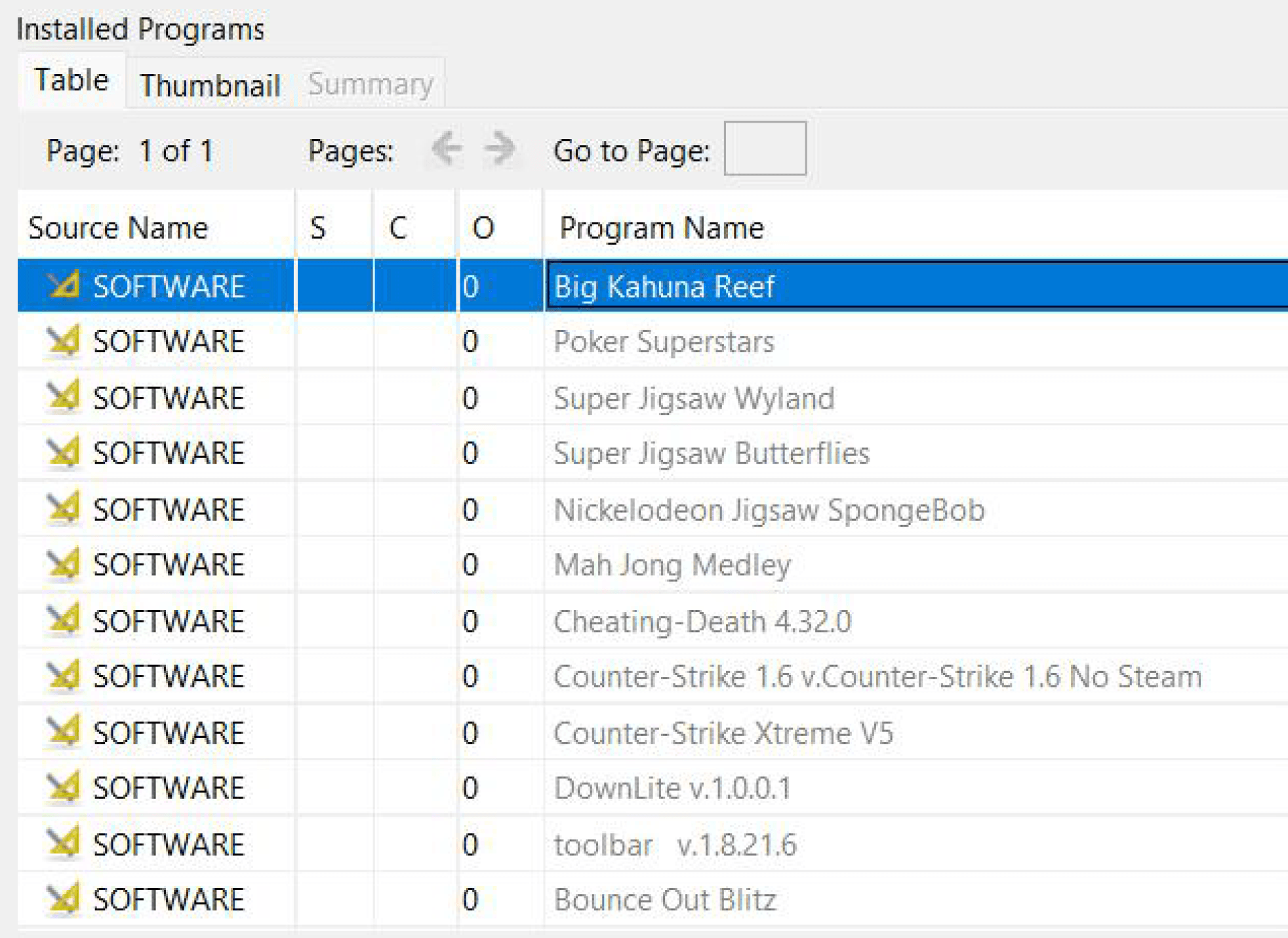This screenshot has width=1288, height=938.
Task: Select the Big Kahuna Reef program name
Action: point(664,286)
